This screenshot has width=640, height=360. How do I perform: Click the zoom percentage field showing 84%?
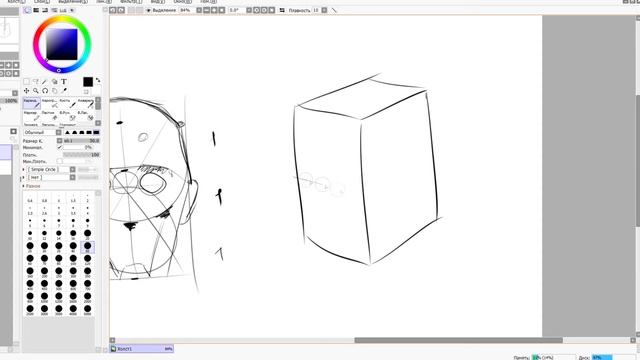click(187, 10)
